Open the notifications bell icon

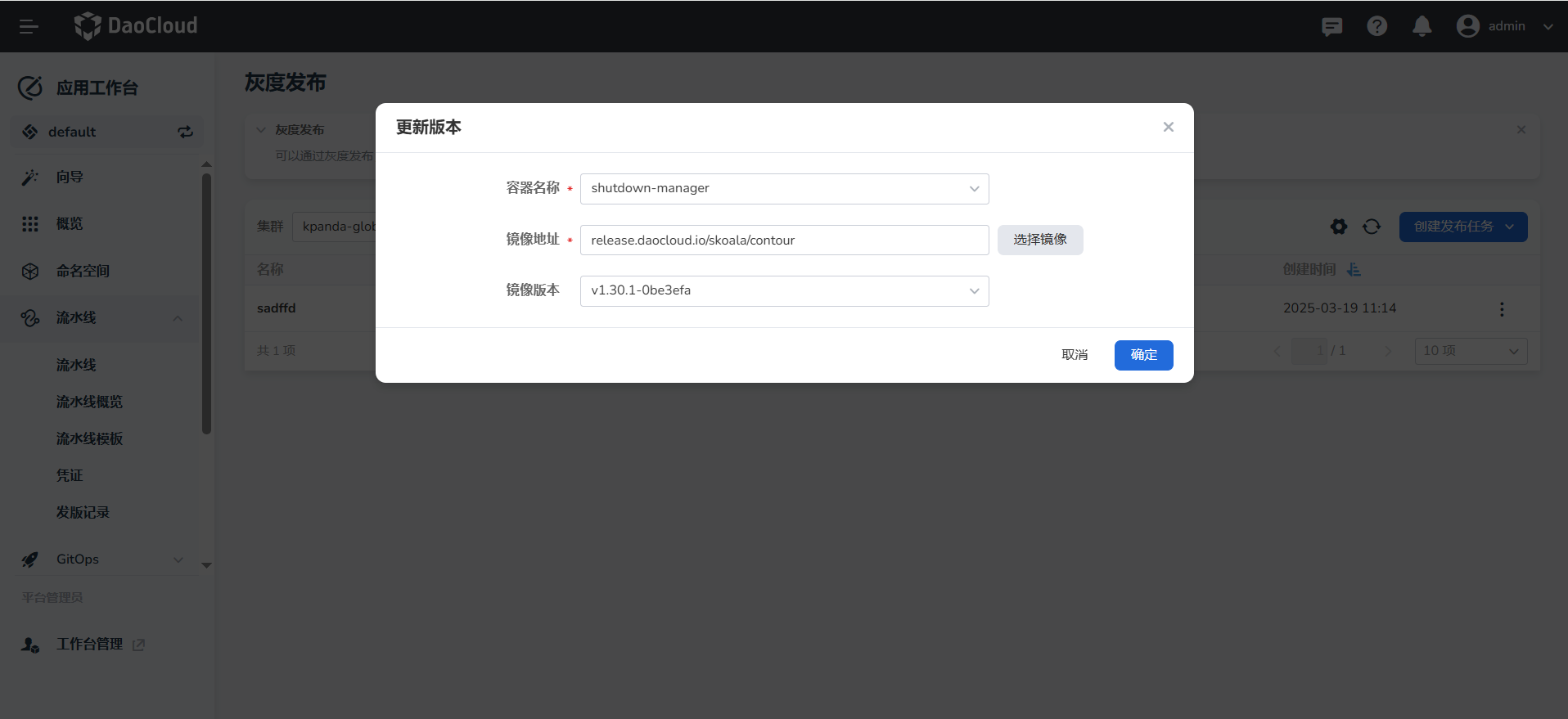pyautogui.click(x=1422, y=27)
